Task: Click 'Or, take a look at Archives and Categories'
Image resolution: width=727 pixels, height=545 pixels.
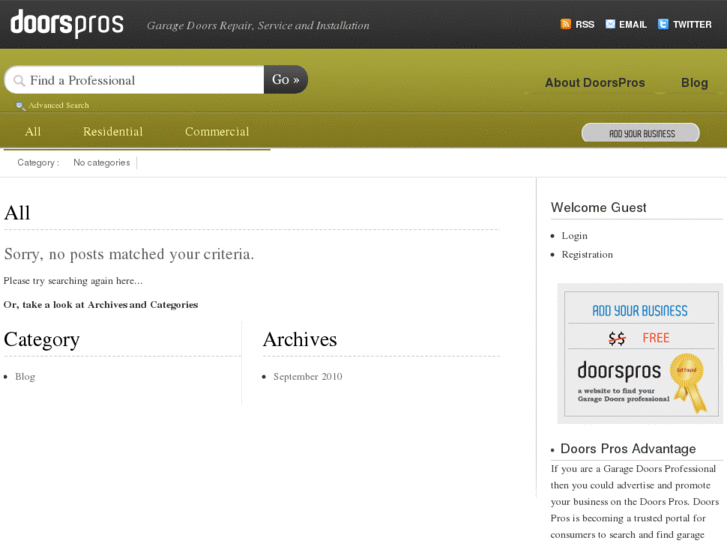Action: (x=101, y=305)
